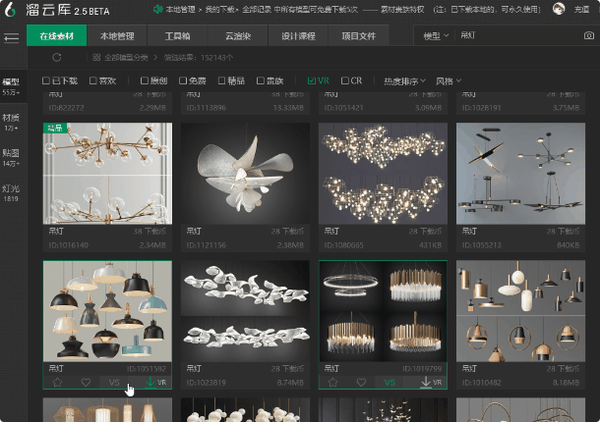Open white sculptural lamp thumbnail ID:1023819
The height and width of the screenshot is (422, 600).
(245, 311)
